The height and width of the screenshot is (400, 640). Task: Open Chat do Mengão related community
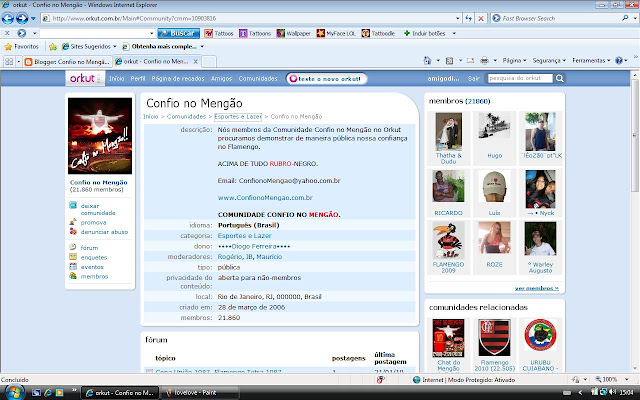(x=449, y=338)
